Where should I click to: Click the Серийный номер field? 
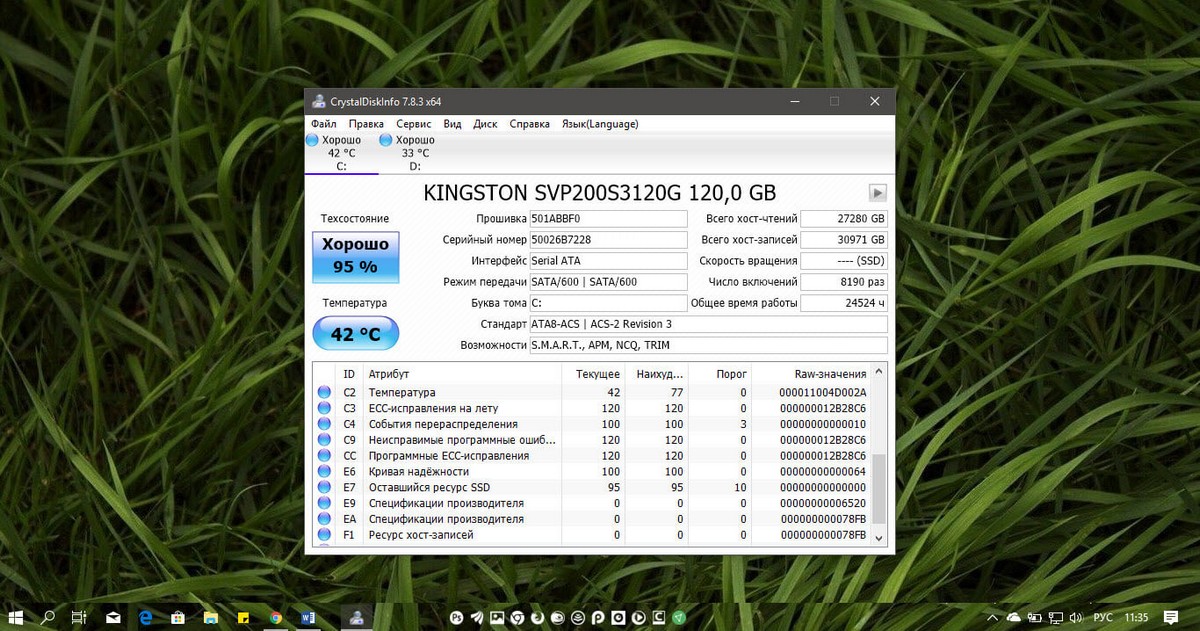(608, 240)
